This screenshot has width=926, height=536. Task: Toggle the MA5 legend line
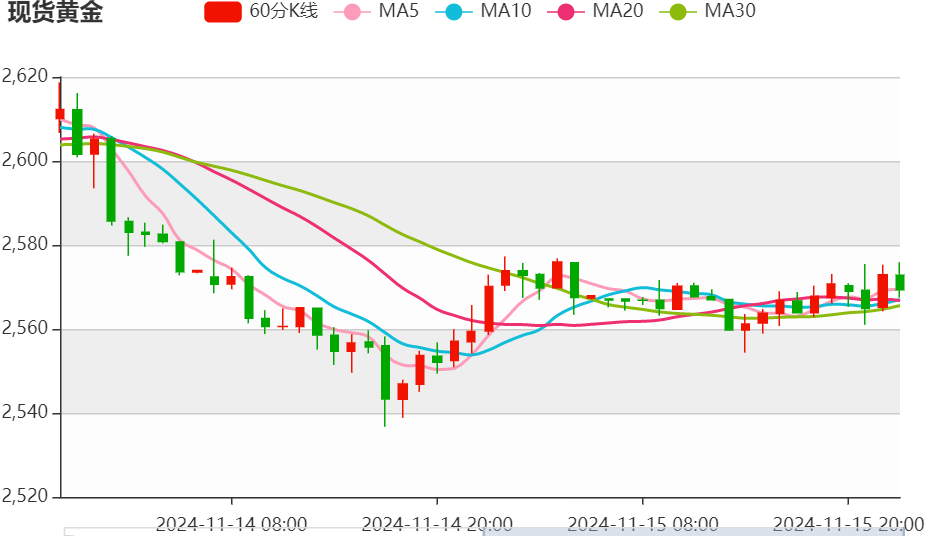point(376,11)
